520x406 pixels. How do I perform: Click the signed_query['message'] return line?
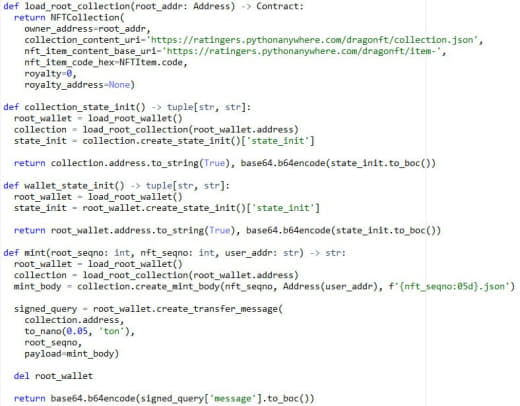(164, 399)
